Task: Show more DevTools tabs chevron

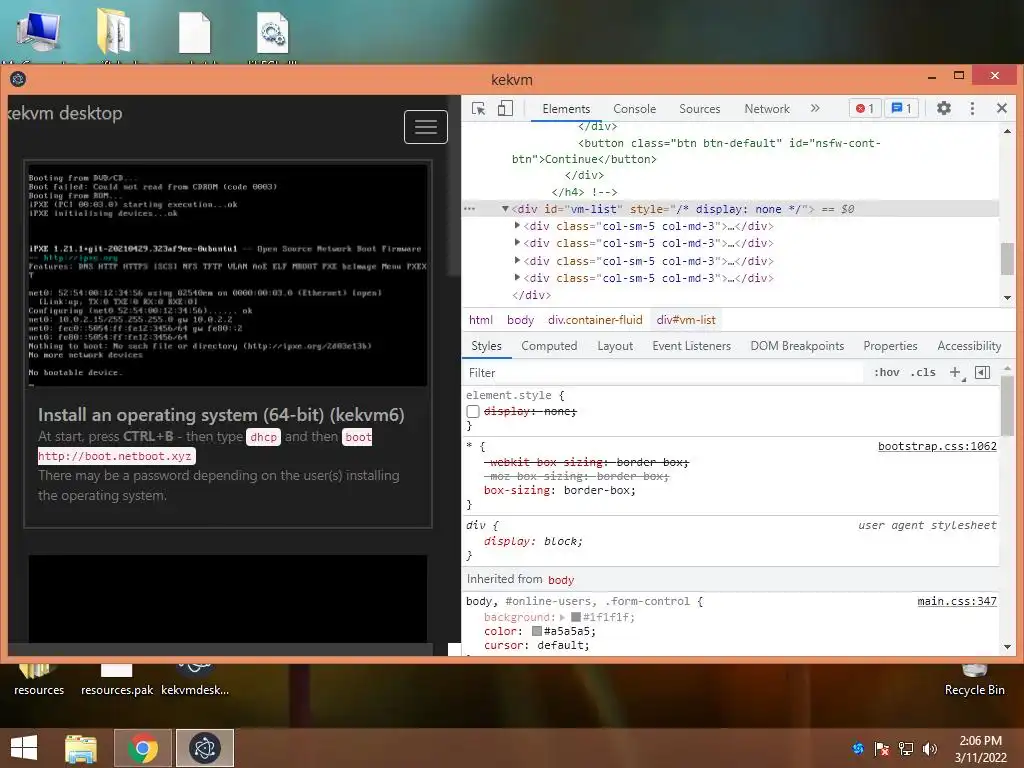Action: [815, 108]
